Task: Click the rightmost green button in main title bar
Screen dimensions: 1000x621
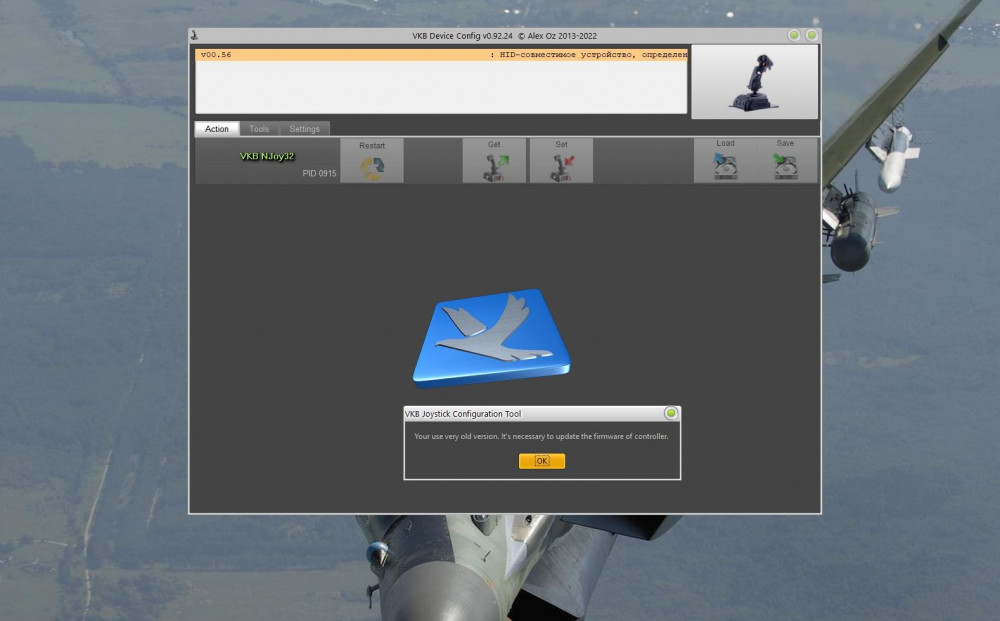Action: coord(812,35)
